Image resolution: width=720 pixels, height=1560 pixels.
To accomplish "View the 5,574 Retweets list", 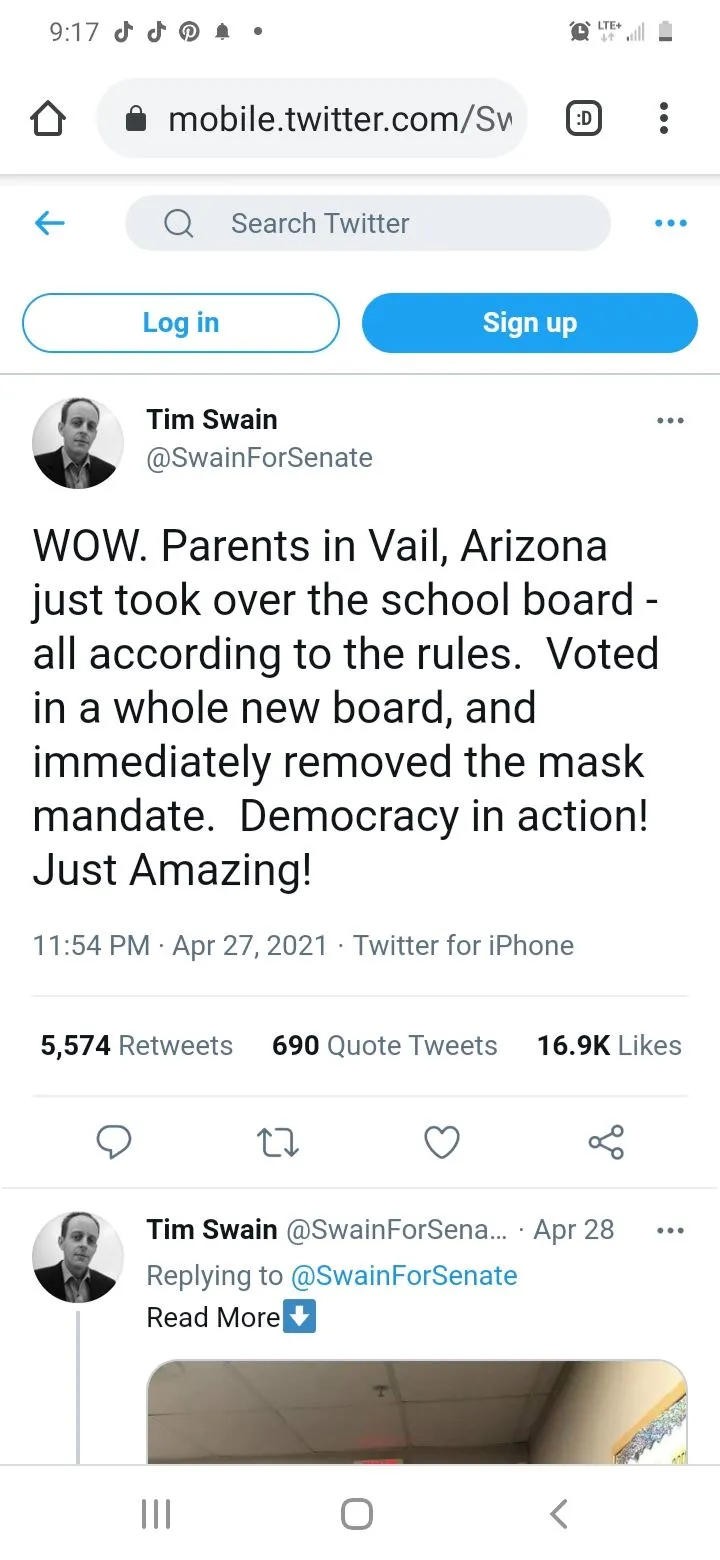I will 136,1045.
